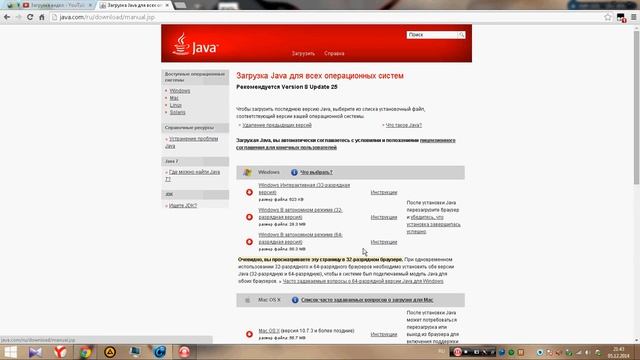Screen dimensions: 640x360
Task: Open the browser home page icon
Action: (42, 17)
